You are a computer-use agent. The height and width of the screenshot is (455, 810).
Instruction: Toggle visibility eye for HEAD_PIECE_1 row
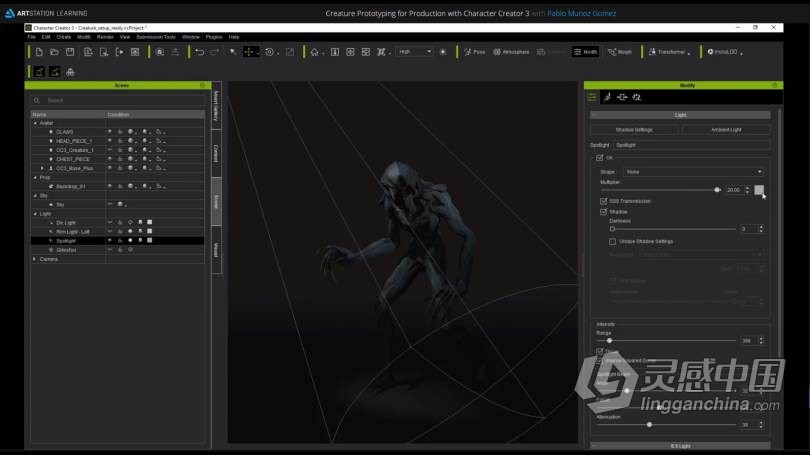pyautogui.click(x=110, y=140)
